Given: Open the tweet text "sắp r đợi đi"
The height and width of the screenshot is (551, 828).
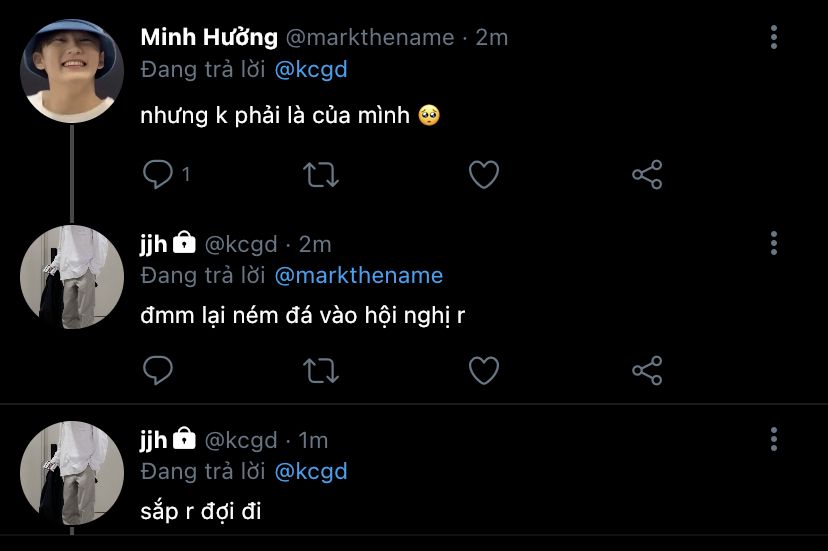Looking at the screenshot, I should [x=201, y=513].
